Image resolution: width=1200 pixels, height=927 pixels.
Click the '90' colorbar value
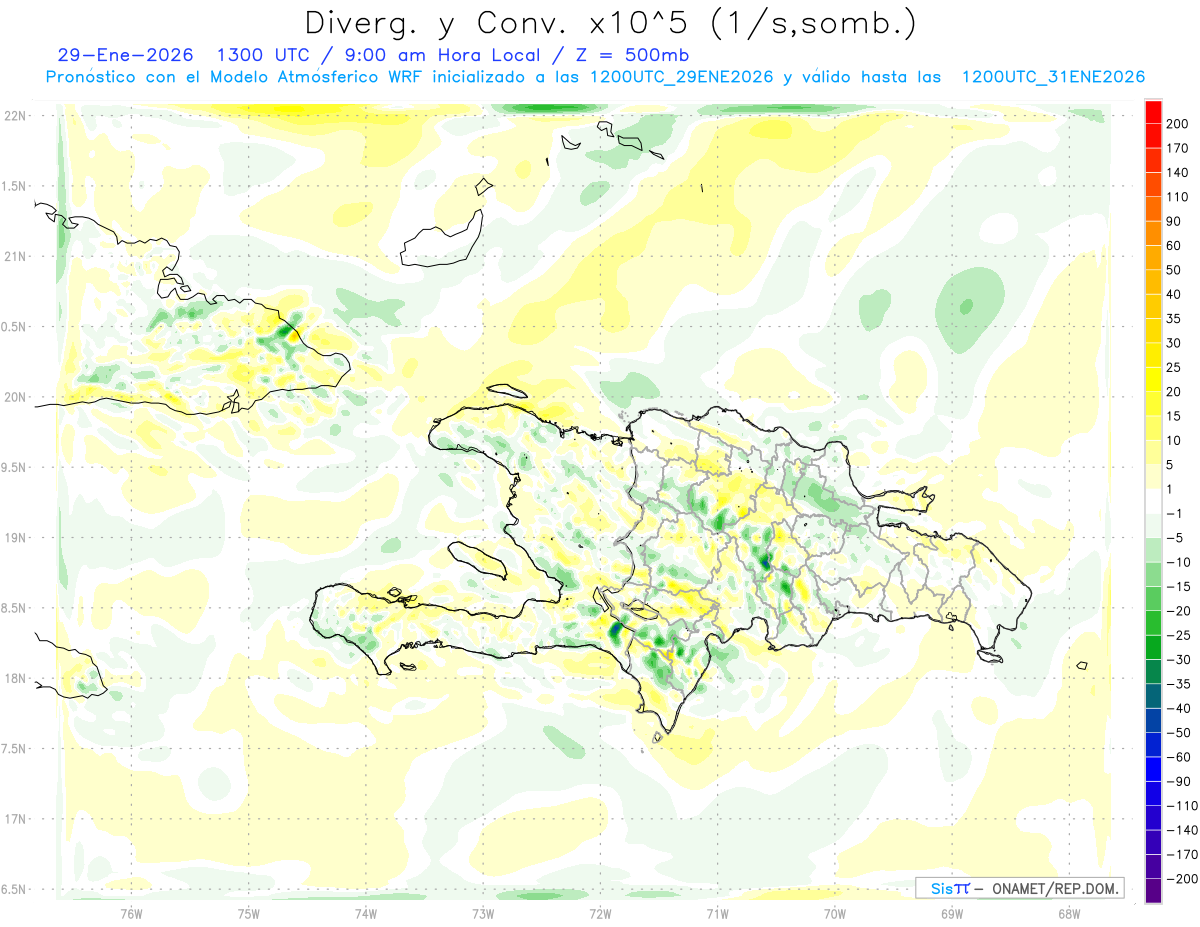click(1175, 221)
